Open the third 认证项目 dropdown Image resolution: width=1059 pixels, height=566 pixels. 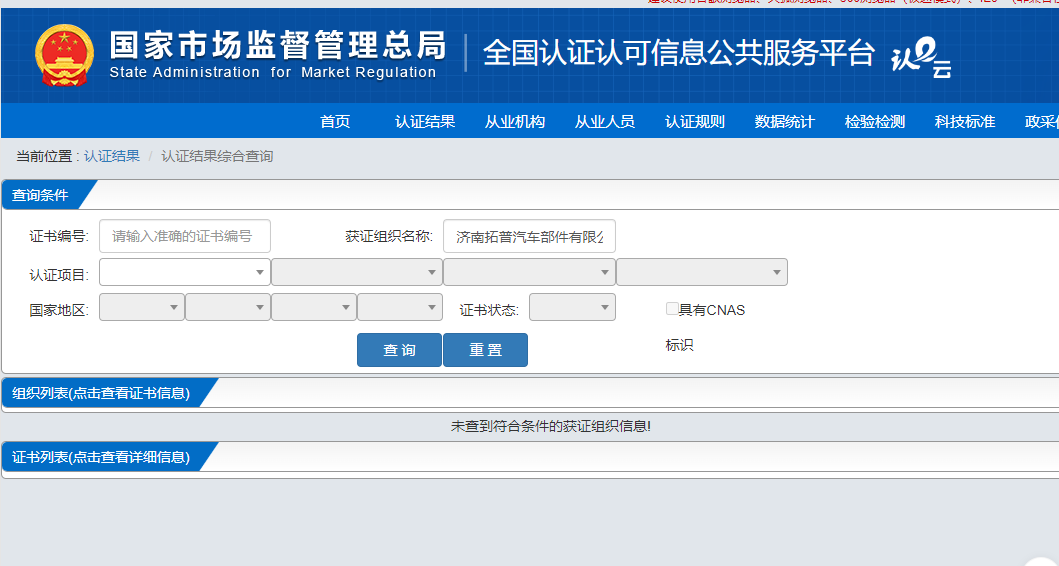530,272
